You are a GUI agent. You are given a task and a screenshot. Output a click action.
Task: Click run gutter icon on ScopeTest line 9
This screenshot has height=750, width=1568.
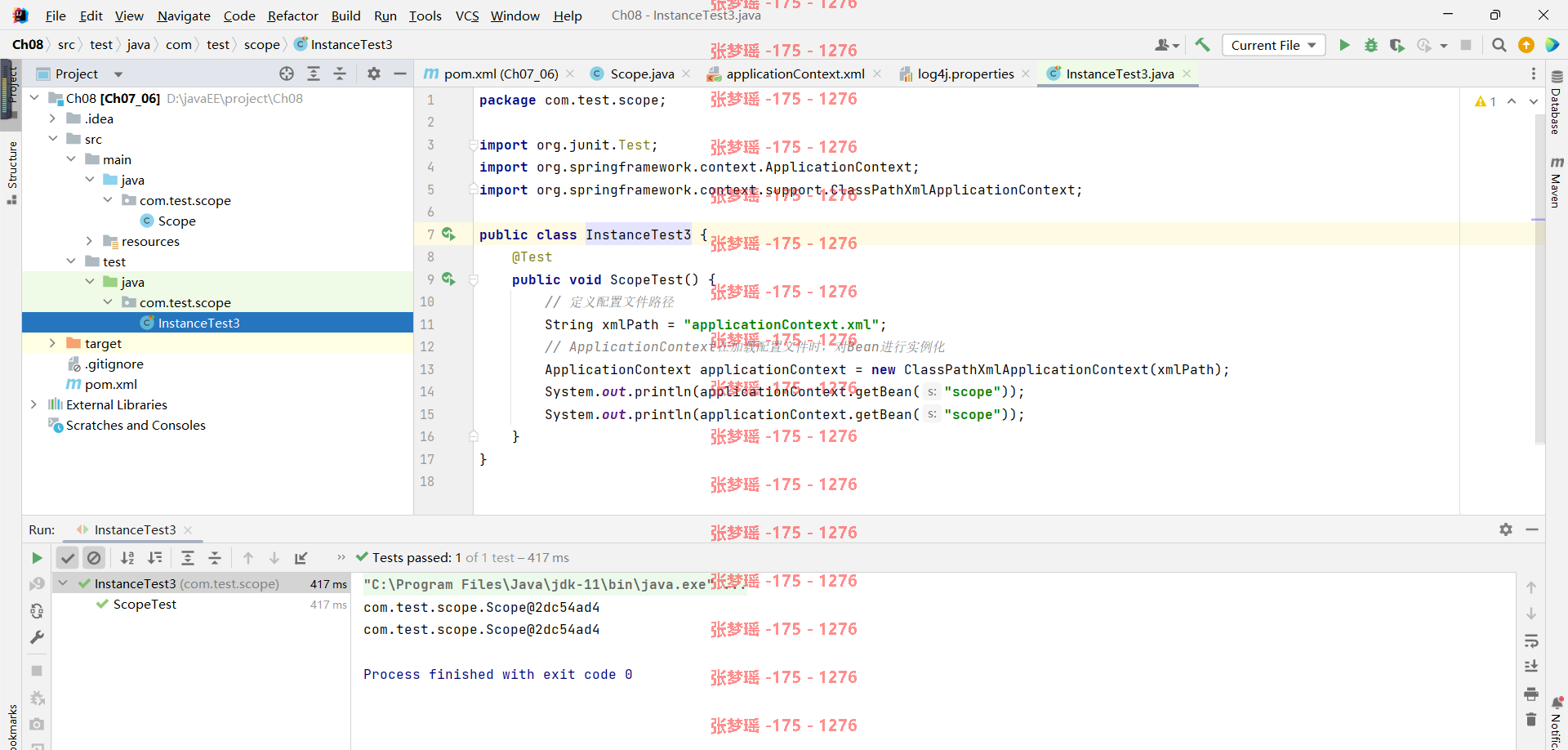coord(448,279)
